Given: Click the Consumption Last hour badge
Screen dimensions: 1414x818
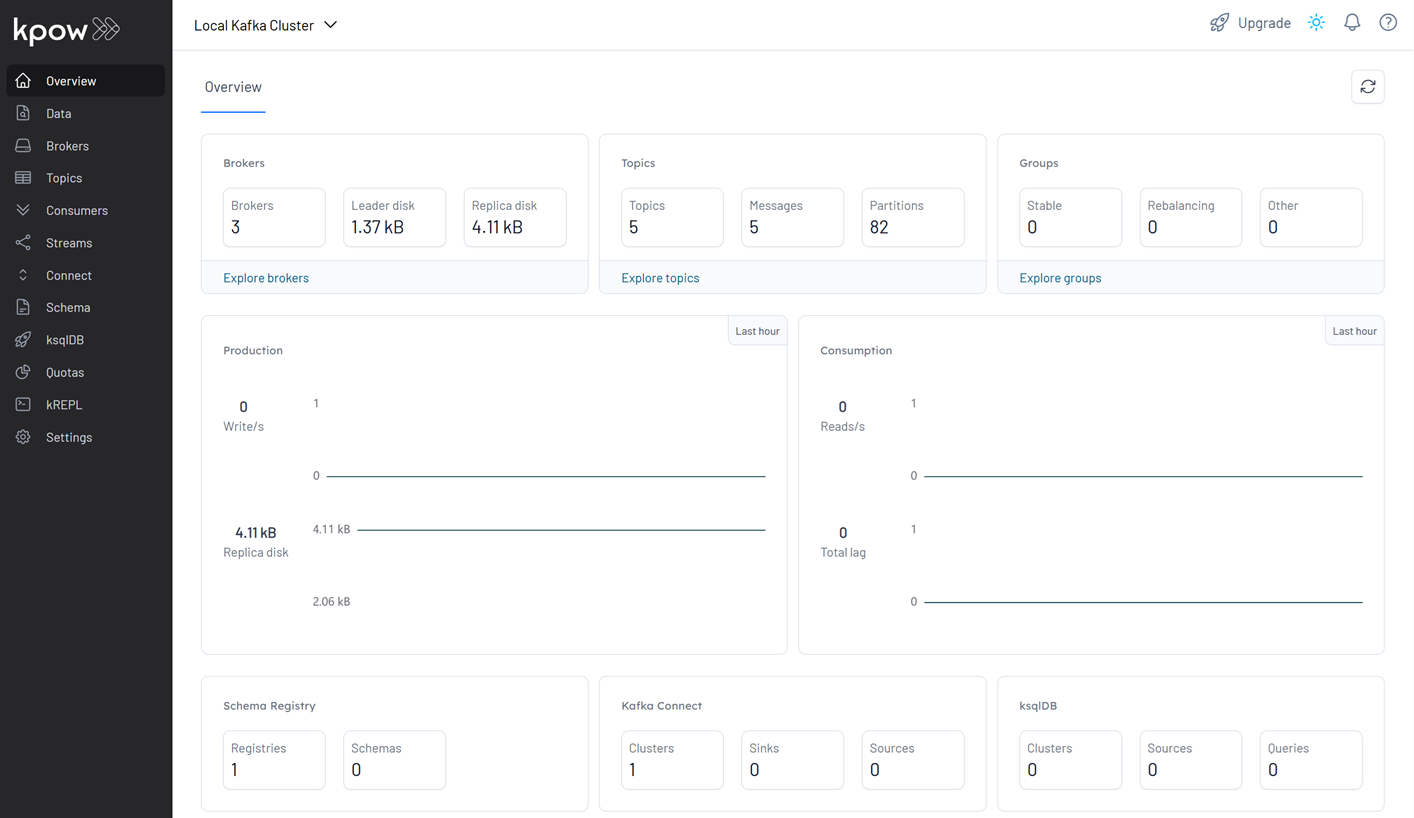Looking at the screenshot, I should (x=1354, y=331).
